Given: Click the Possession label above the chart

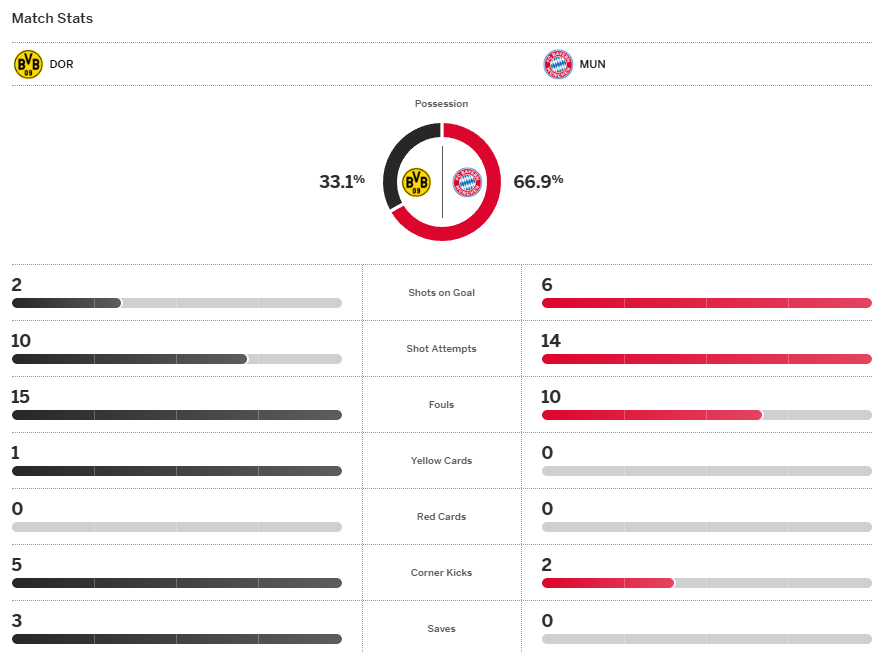Looking at the screenshot, I should (x=441, y=104).
